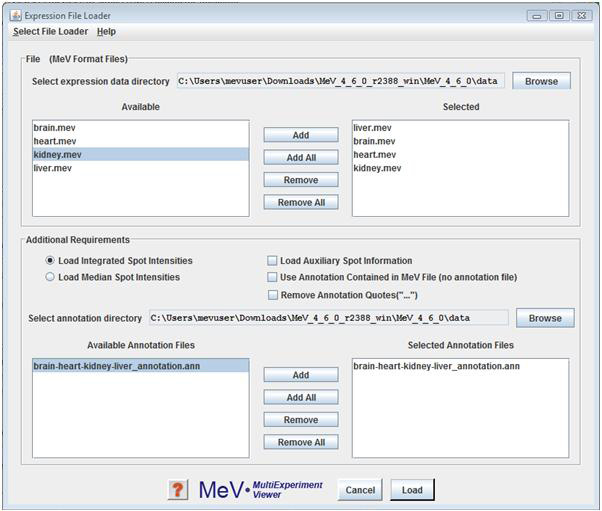The width and height of the screenshot is (602, 511).
Task: Select brain.mev in the Available list
Action: [x=54, y=128]
